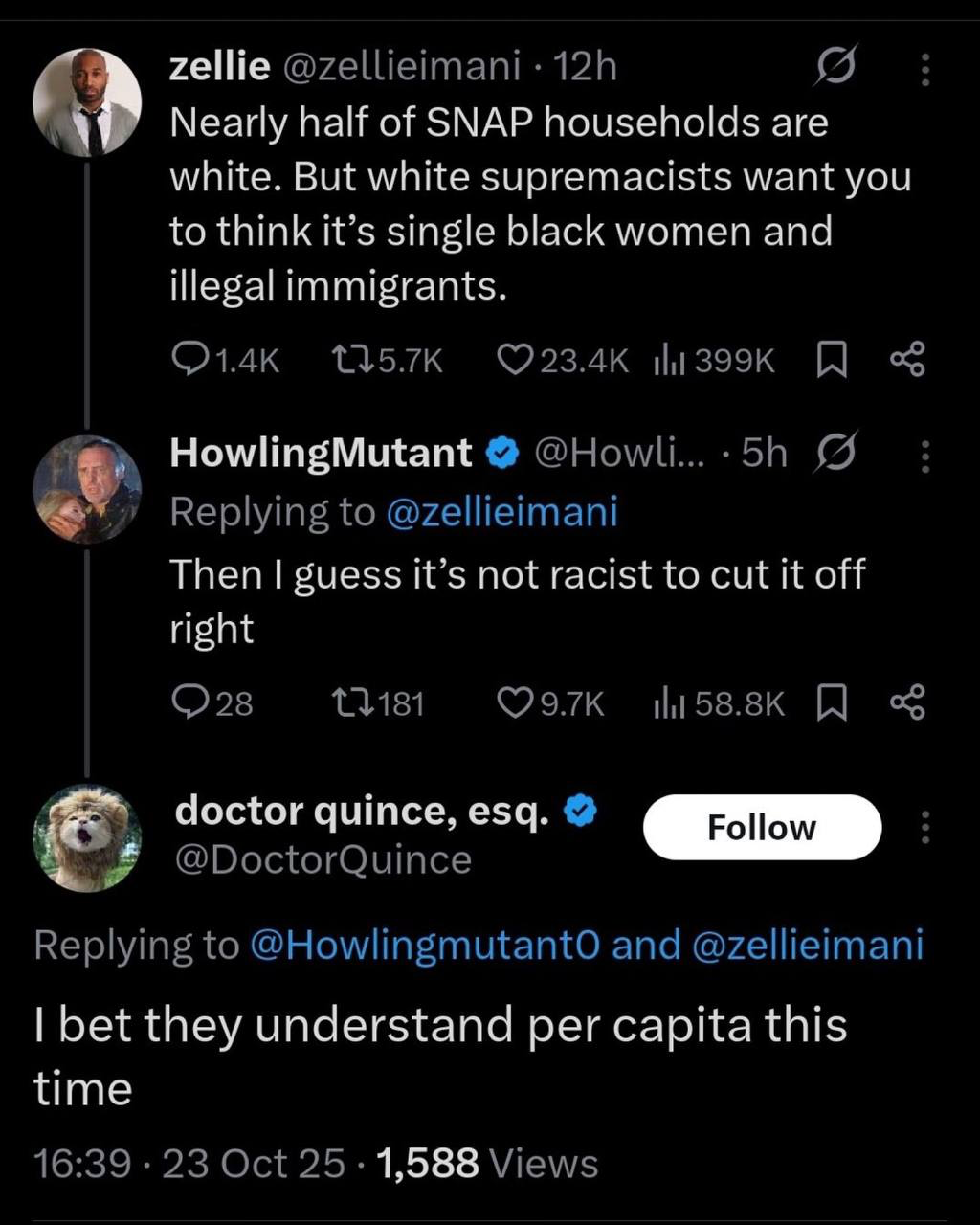980x1225 pixels.
Task: View analytics on zellie's 399K views tweet
Action: click(x=665, y=360)
